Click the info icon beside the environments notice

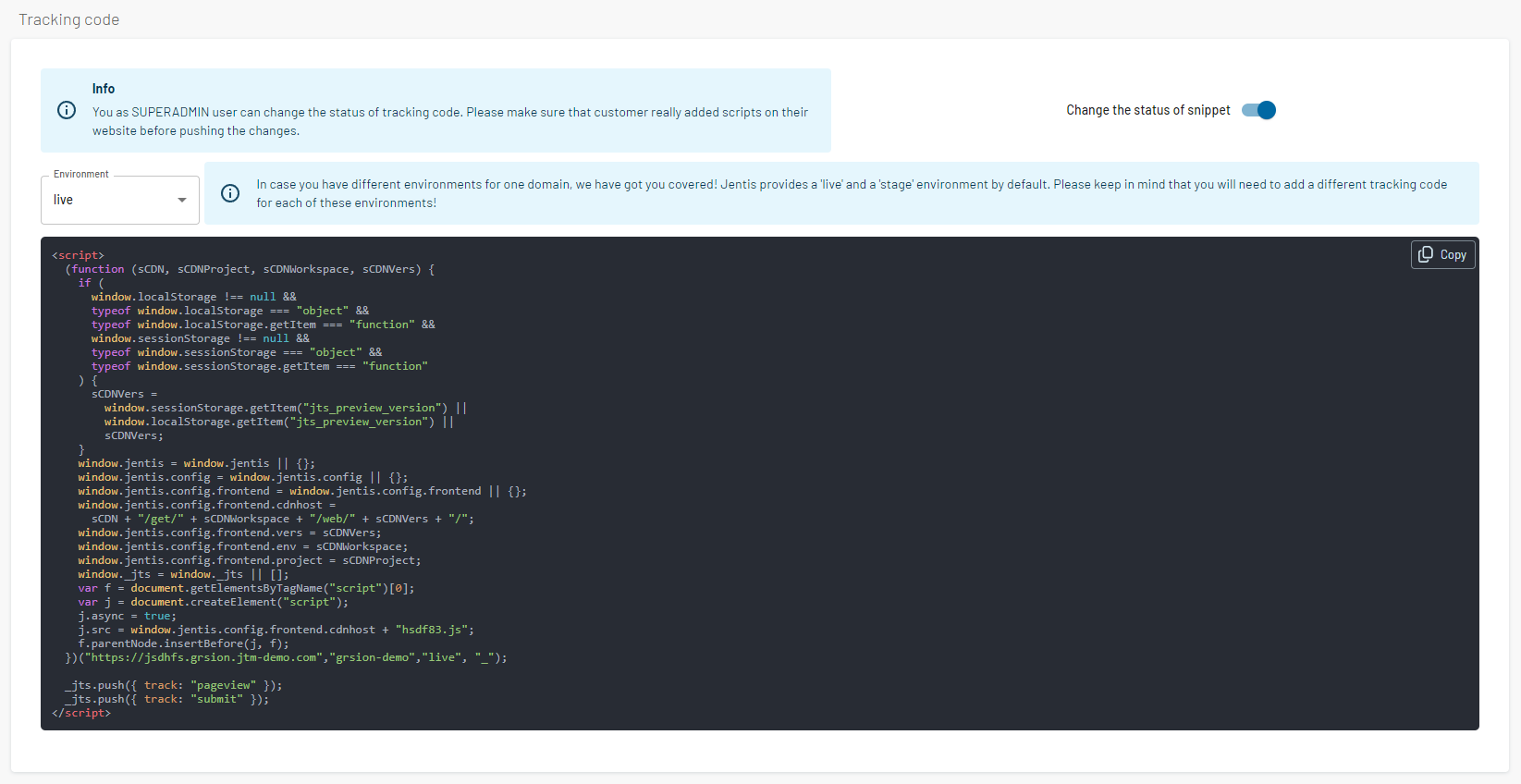[x=230, y=193]
